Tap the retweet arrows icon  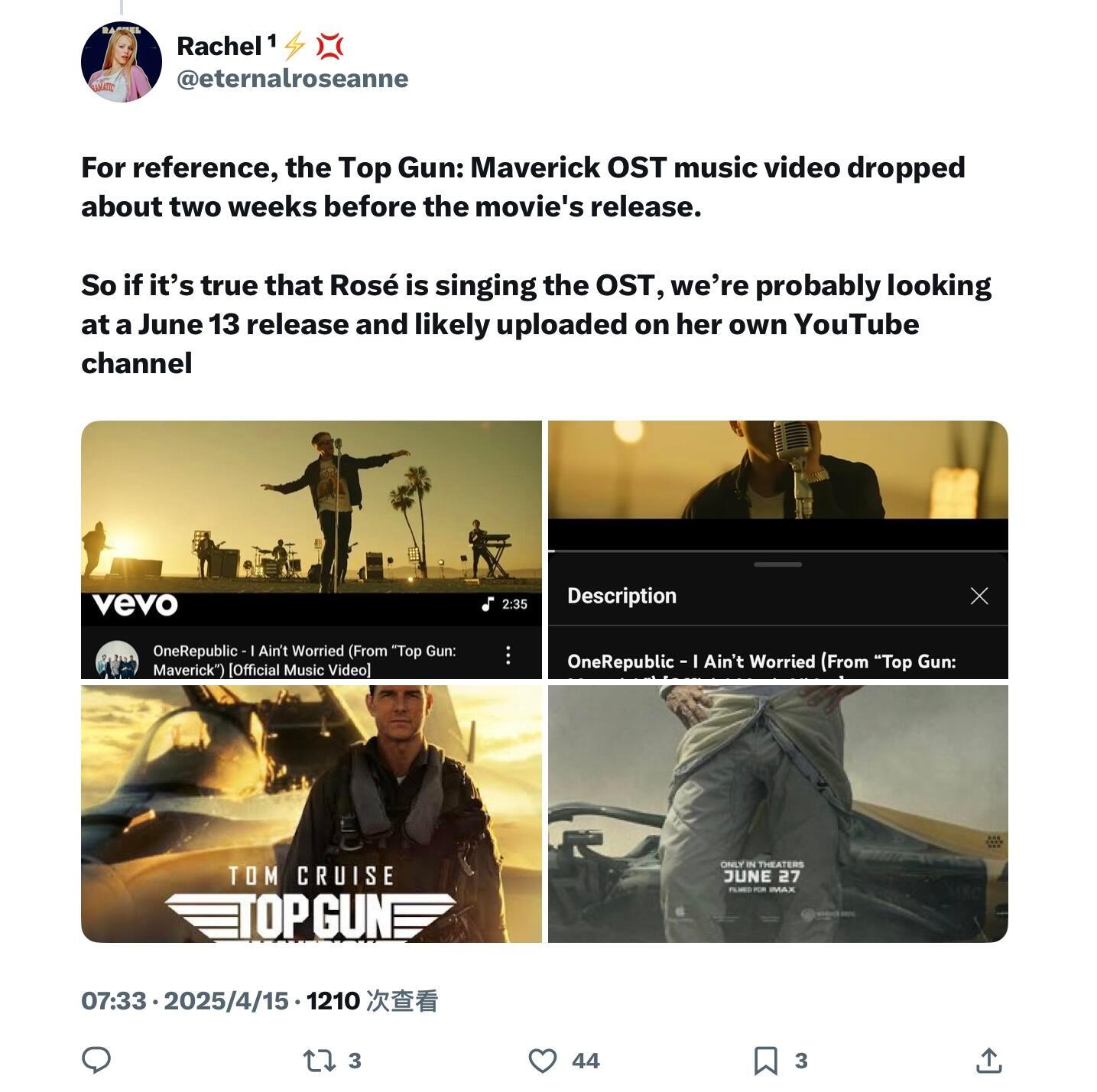[x=318, y=1060]
